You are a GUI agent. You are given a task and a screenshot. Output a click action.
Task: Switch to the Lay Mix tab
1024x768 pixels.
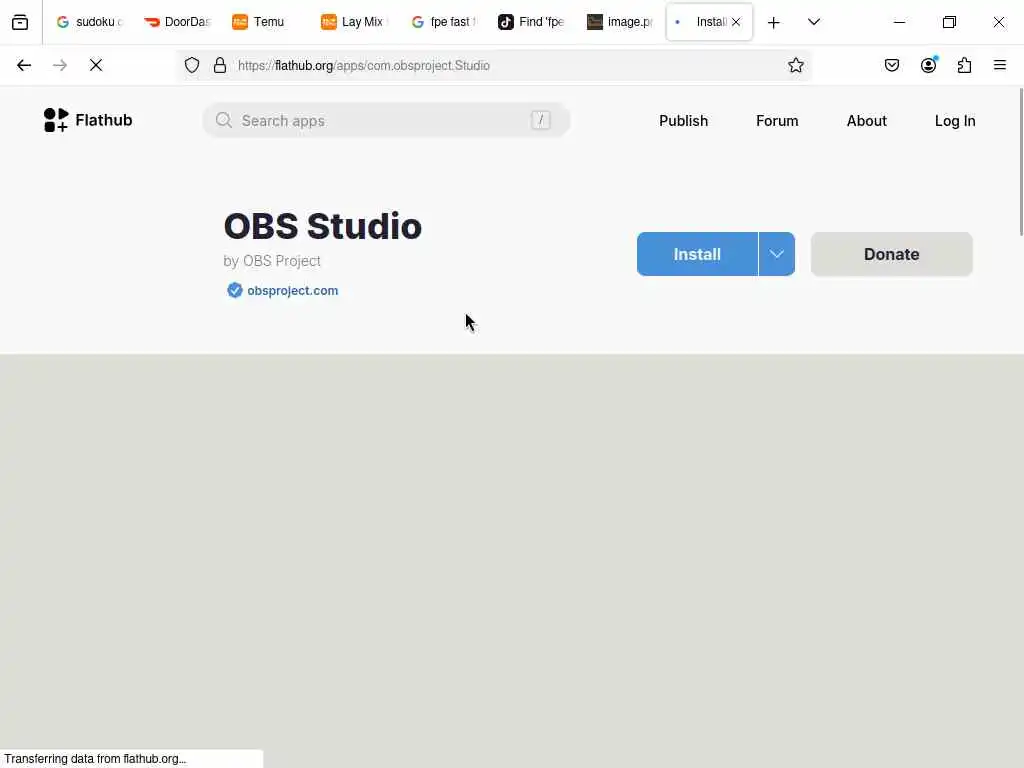(355, 22)
